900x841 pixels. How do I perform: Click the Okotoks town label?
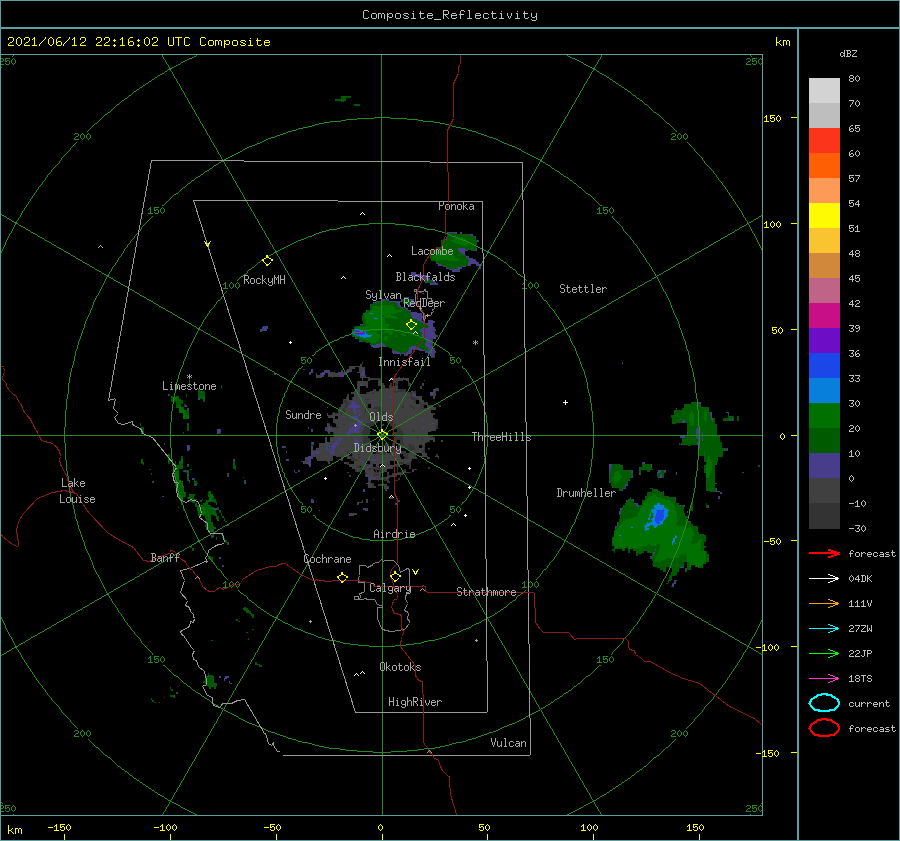pyautogui.click(x=400, y=667)
